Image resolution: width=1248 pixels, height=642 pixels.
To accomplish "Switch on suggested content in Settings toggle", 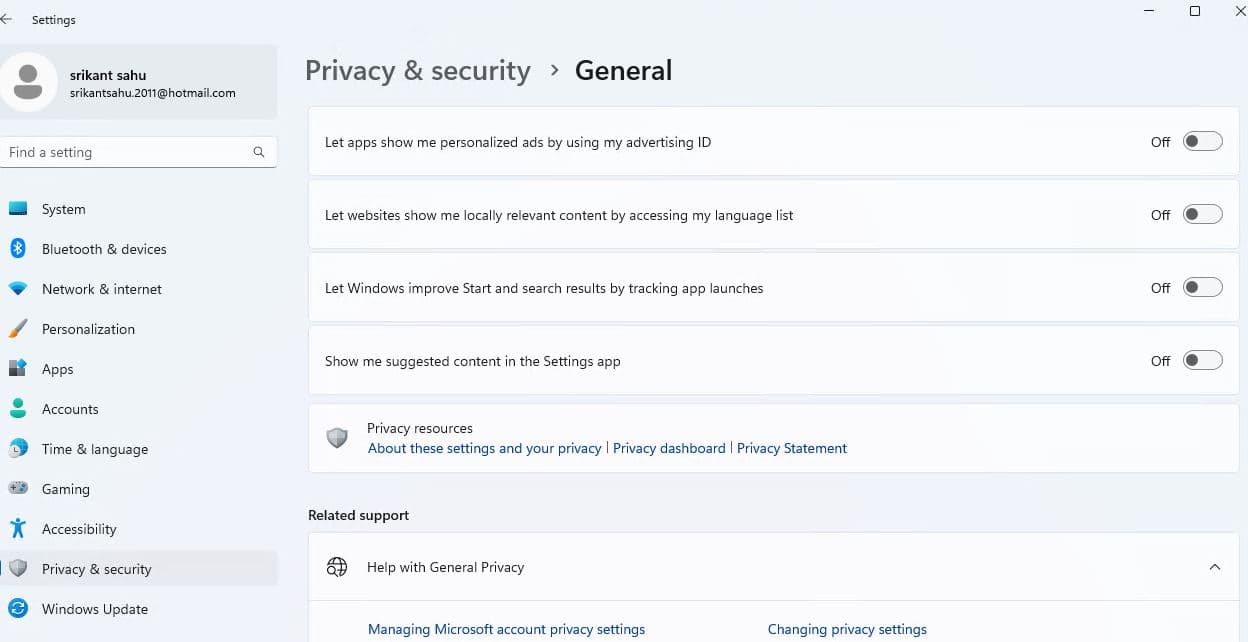I will point(1202,361).
